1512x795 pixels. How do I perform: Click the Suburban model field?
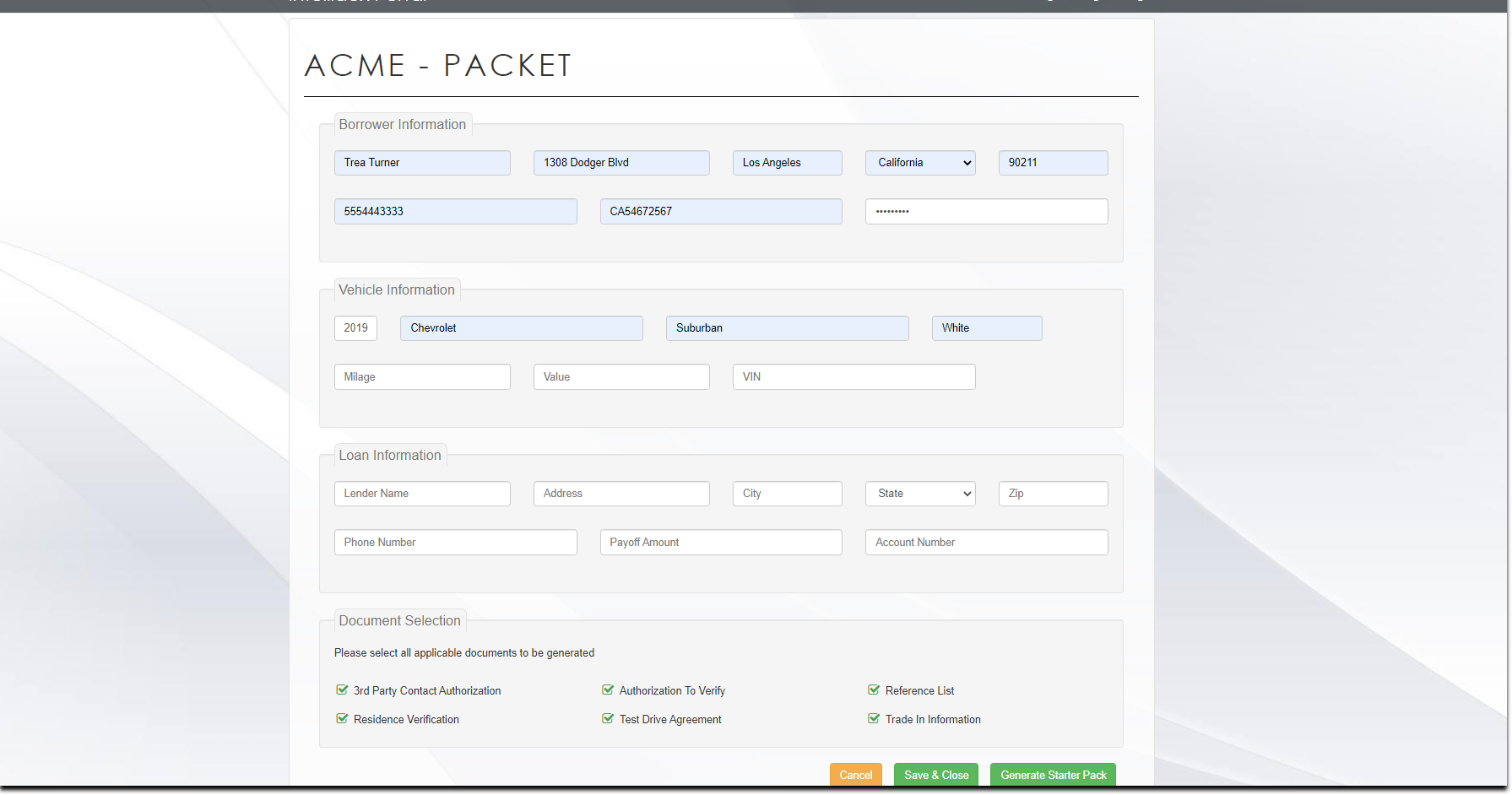[x=788, y=328]
